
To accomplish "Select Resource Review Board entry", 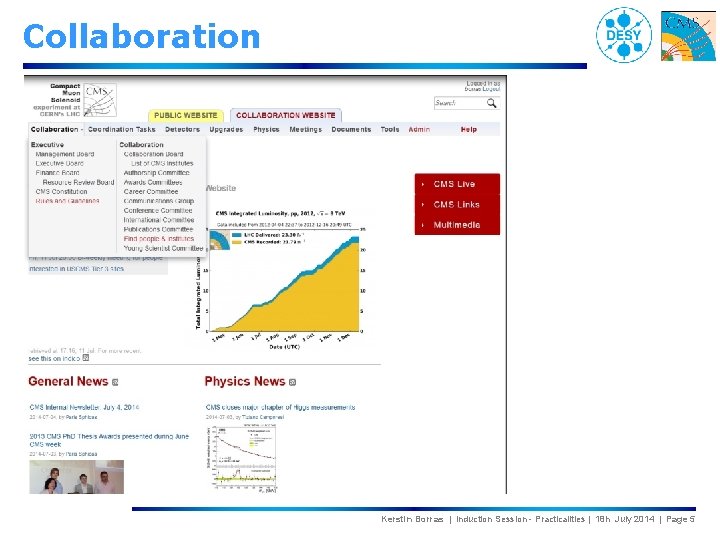I will click(x=79, y=182).
